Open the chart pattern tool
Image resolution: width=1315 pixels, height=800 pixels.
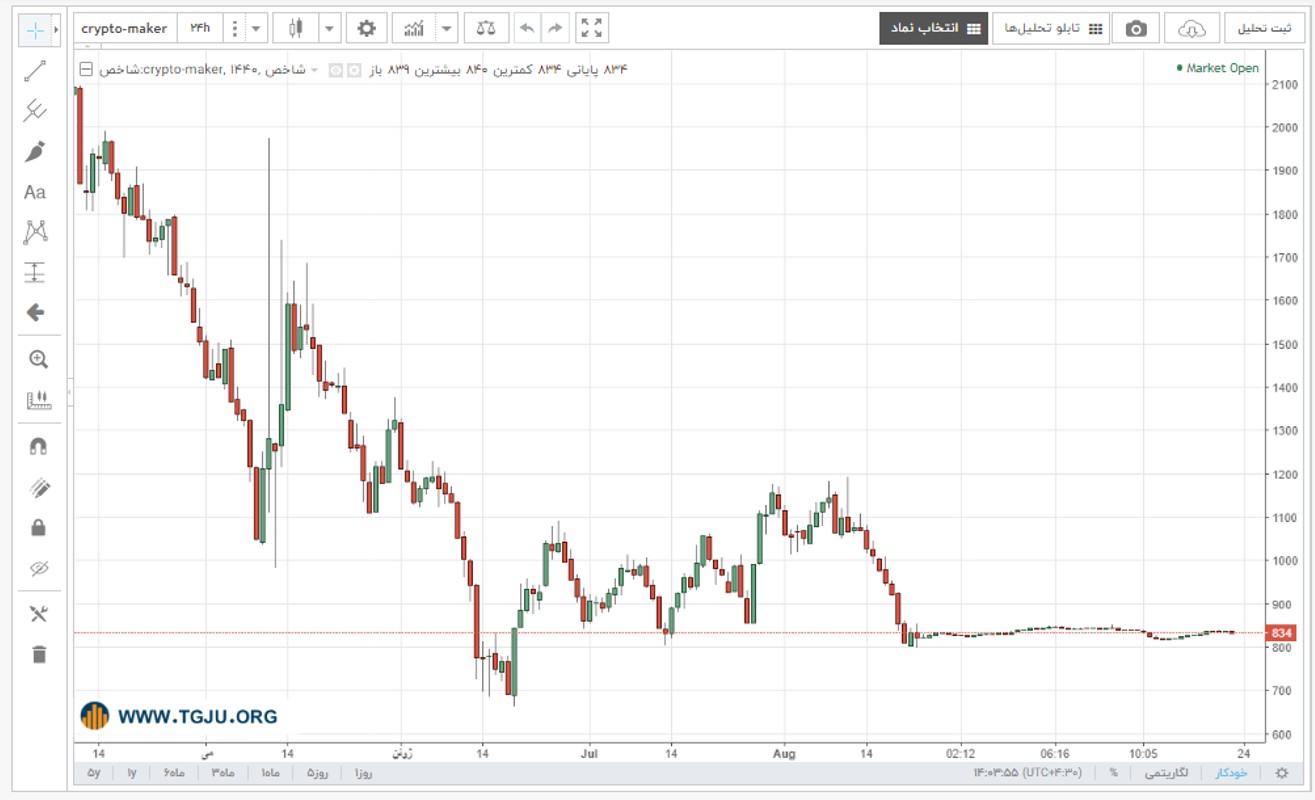coord(37,233)
